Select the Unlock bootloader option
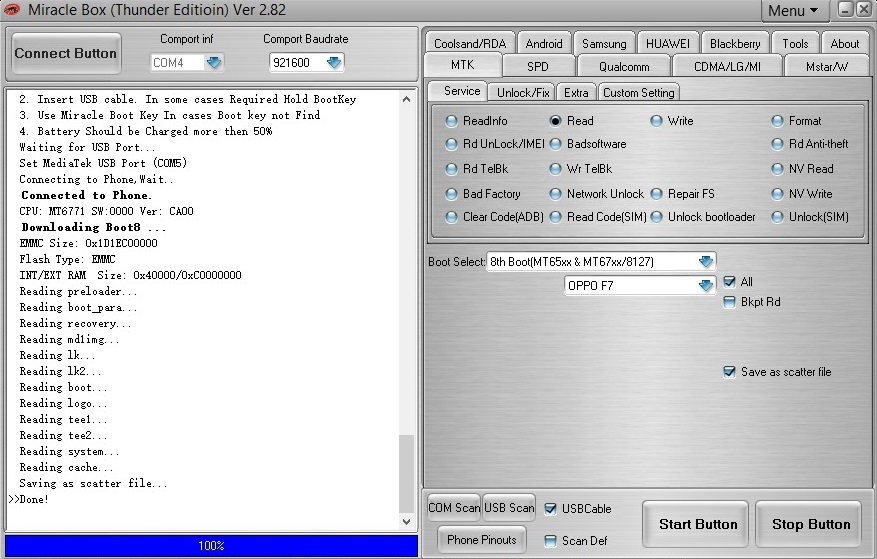This screenshot has width=877, height=559. [657, 217]
